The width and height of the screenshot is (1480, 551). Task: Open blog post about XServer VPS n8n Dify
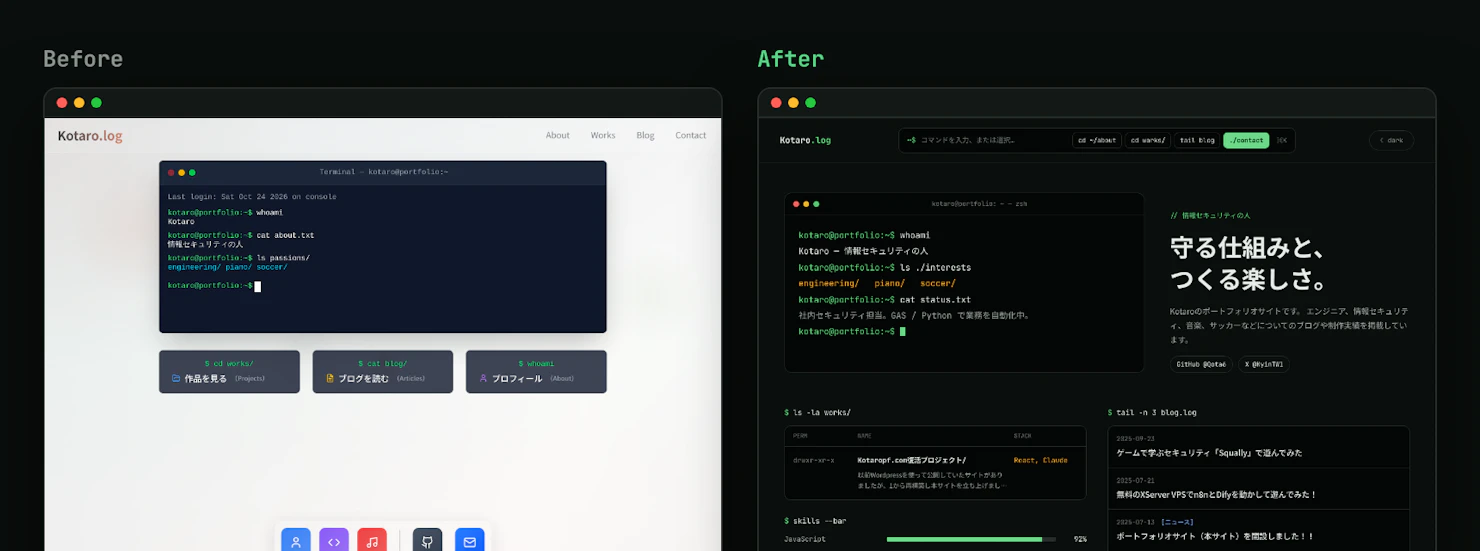tap(1259, 488)
